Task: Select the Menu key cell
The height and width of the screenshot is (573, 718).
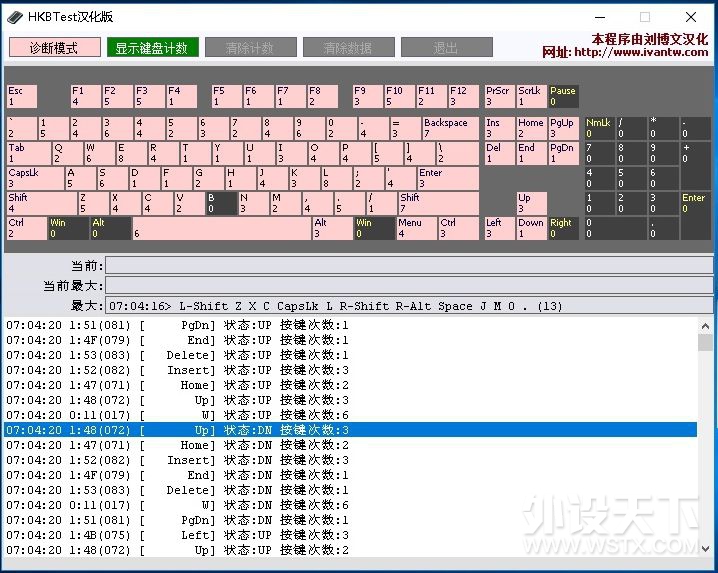Action: (417, 228)
